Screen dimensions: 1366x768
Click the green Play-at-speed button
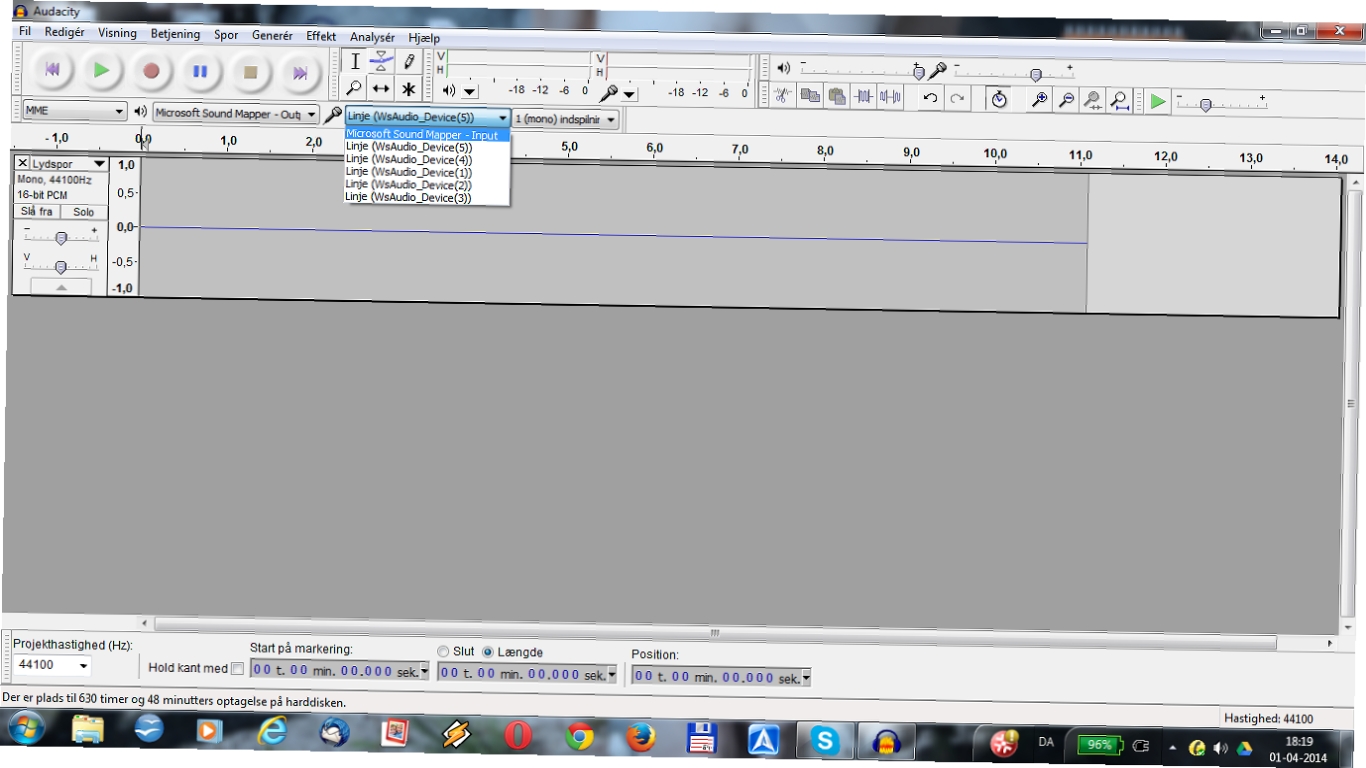click(x=1158, y=101)
